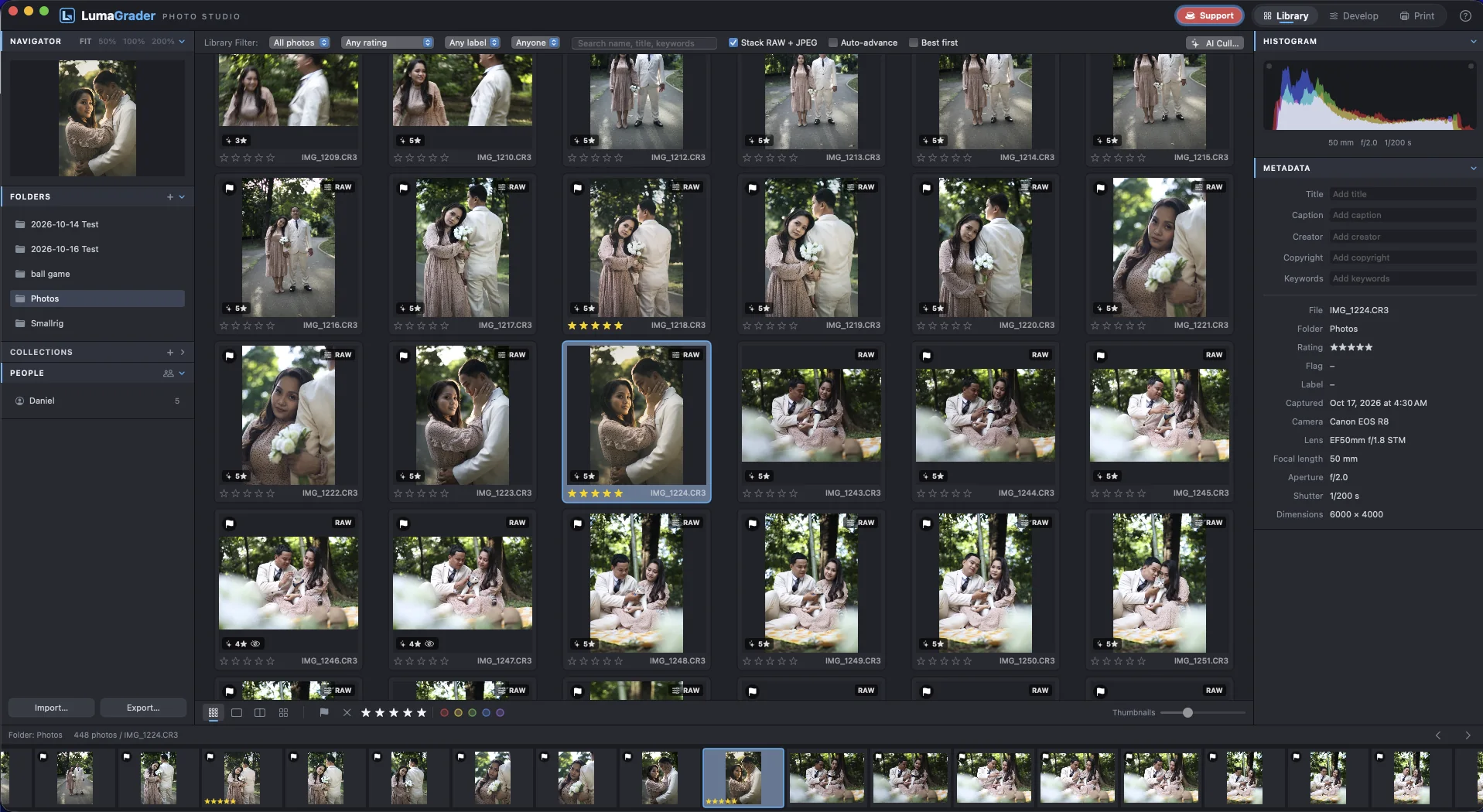The height and width of the screenshot is (812, 1483).
Task: Toggle flag on IMG_1244.CR3 thumbnail
Action: point(927,356)
